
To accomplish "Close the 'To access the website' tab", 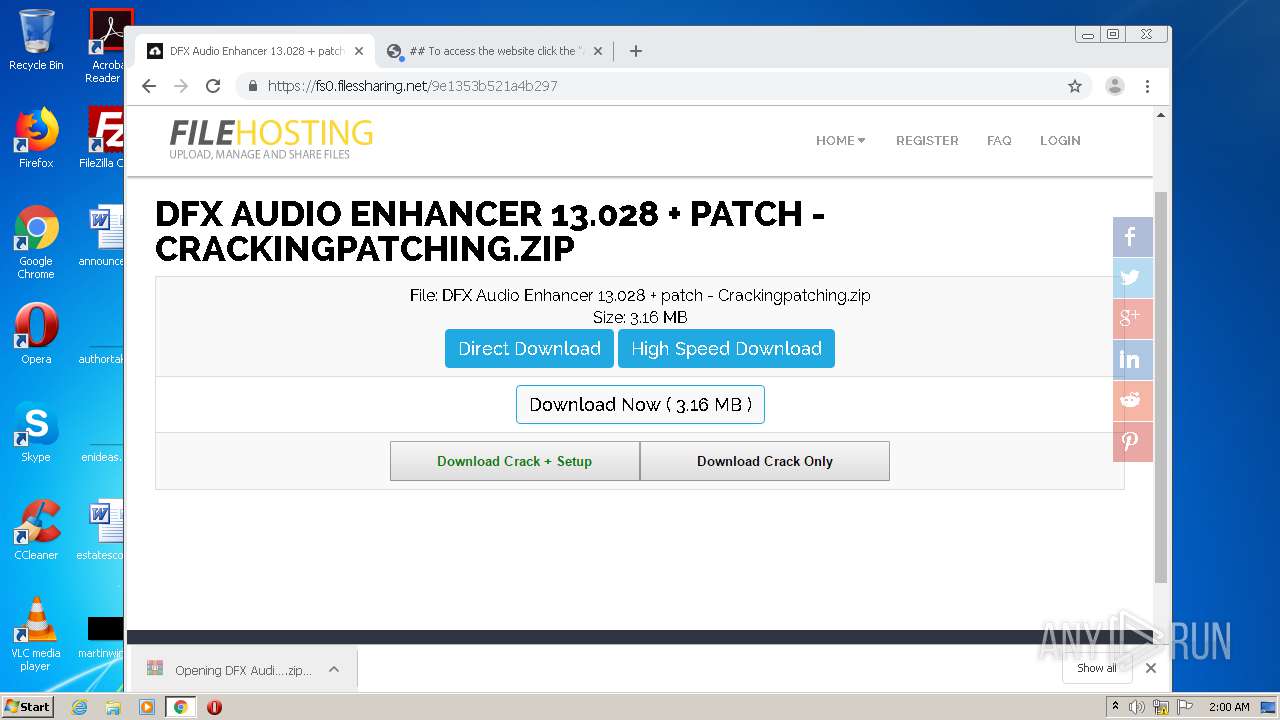I will pos(598,51).
